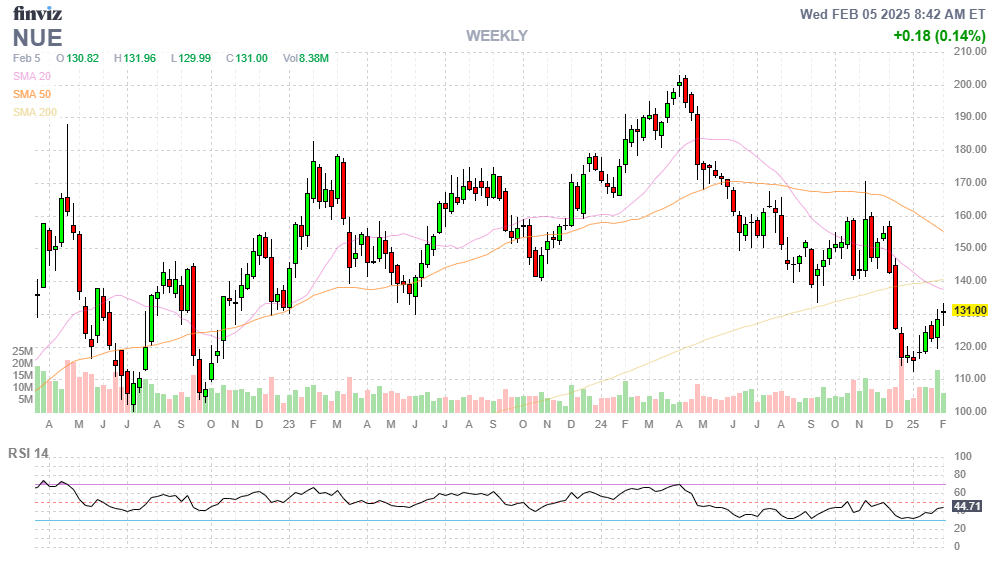Click the SMA 200 legend label

[x=34, y=112]
